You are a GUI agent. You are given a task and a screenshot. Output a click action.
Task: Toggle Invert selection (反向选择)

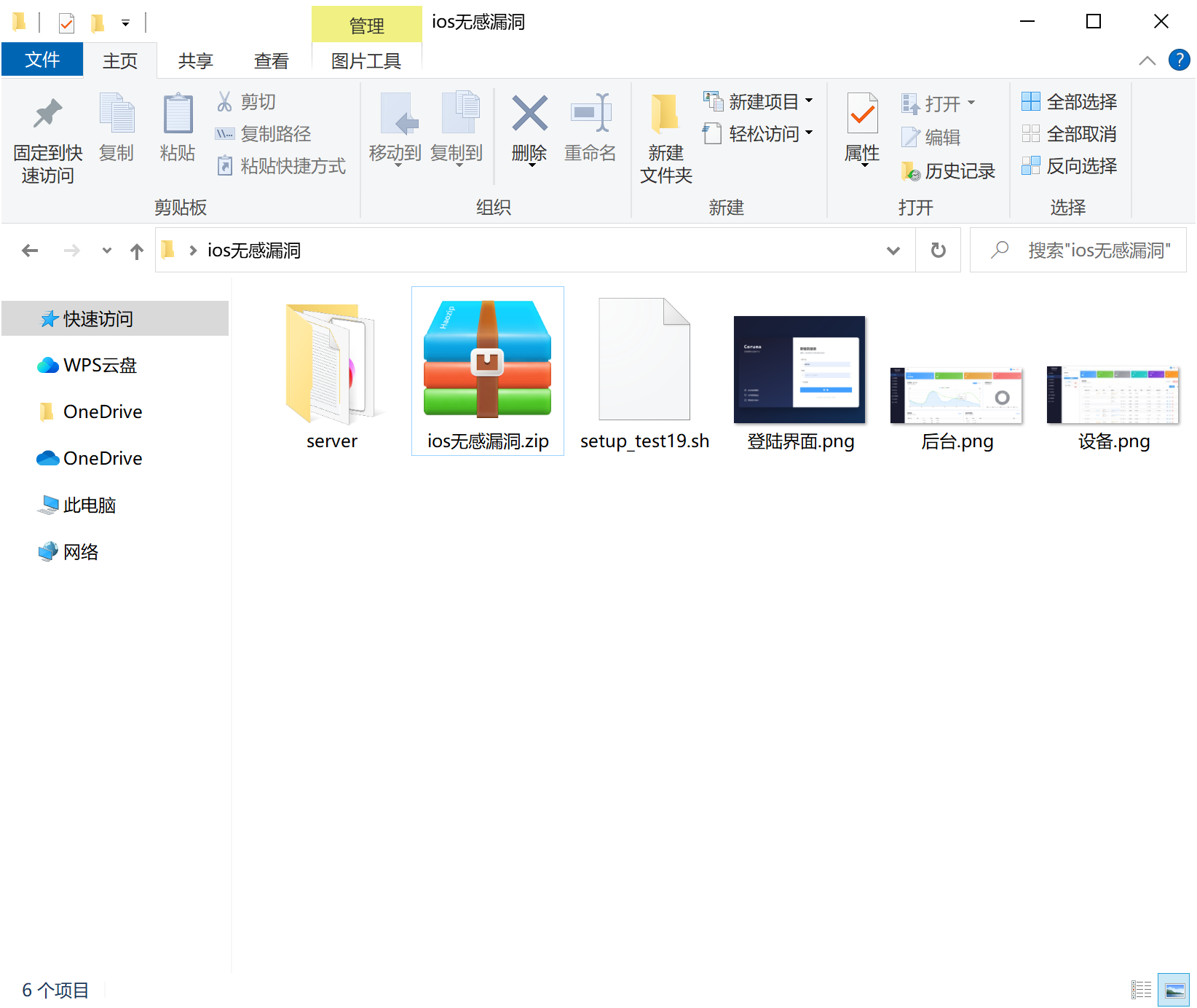(1070, 166)
